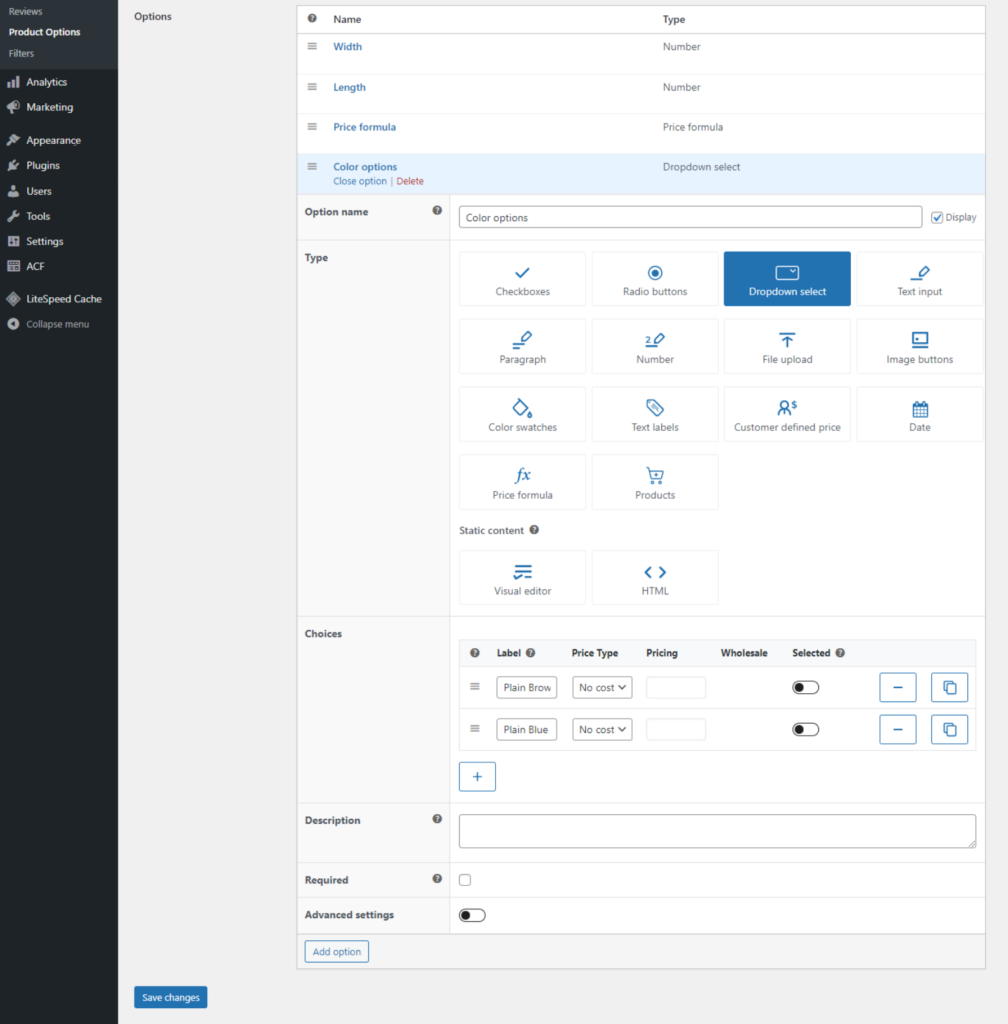
Task: Open the LiteSpeed Cache menu
Action: 63,299
